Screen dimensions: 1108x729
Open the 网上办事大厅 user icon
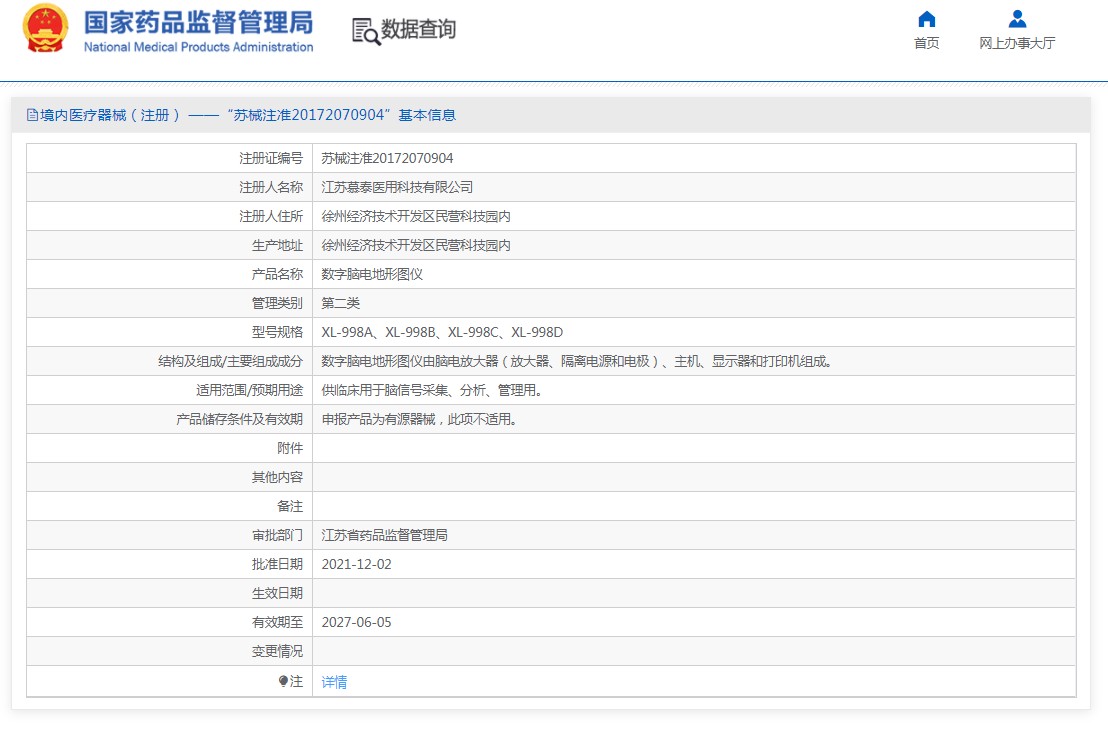coord(1017,19)
